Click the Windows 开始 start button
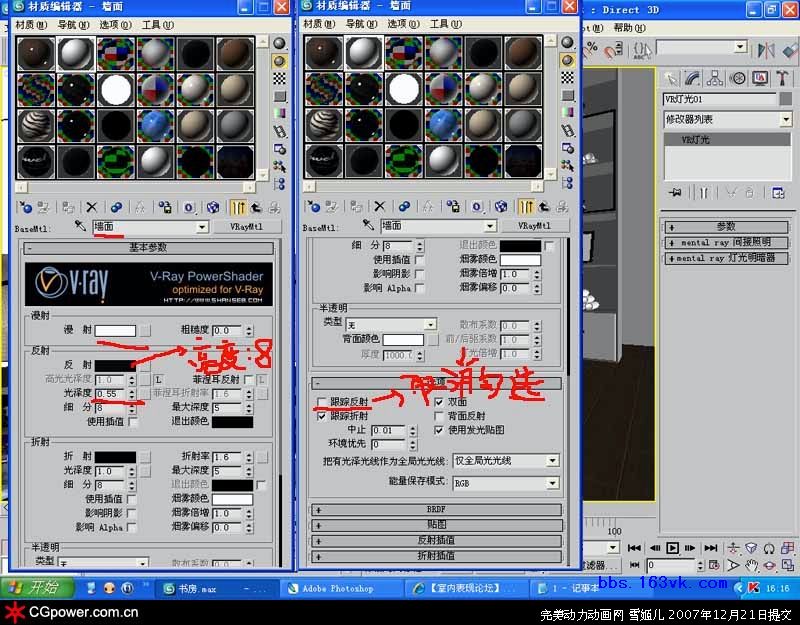 (37, 588)
